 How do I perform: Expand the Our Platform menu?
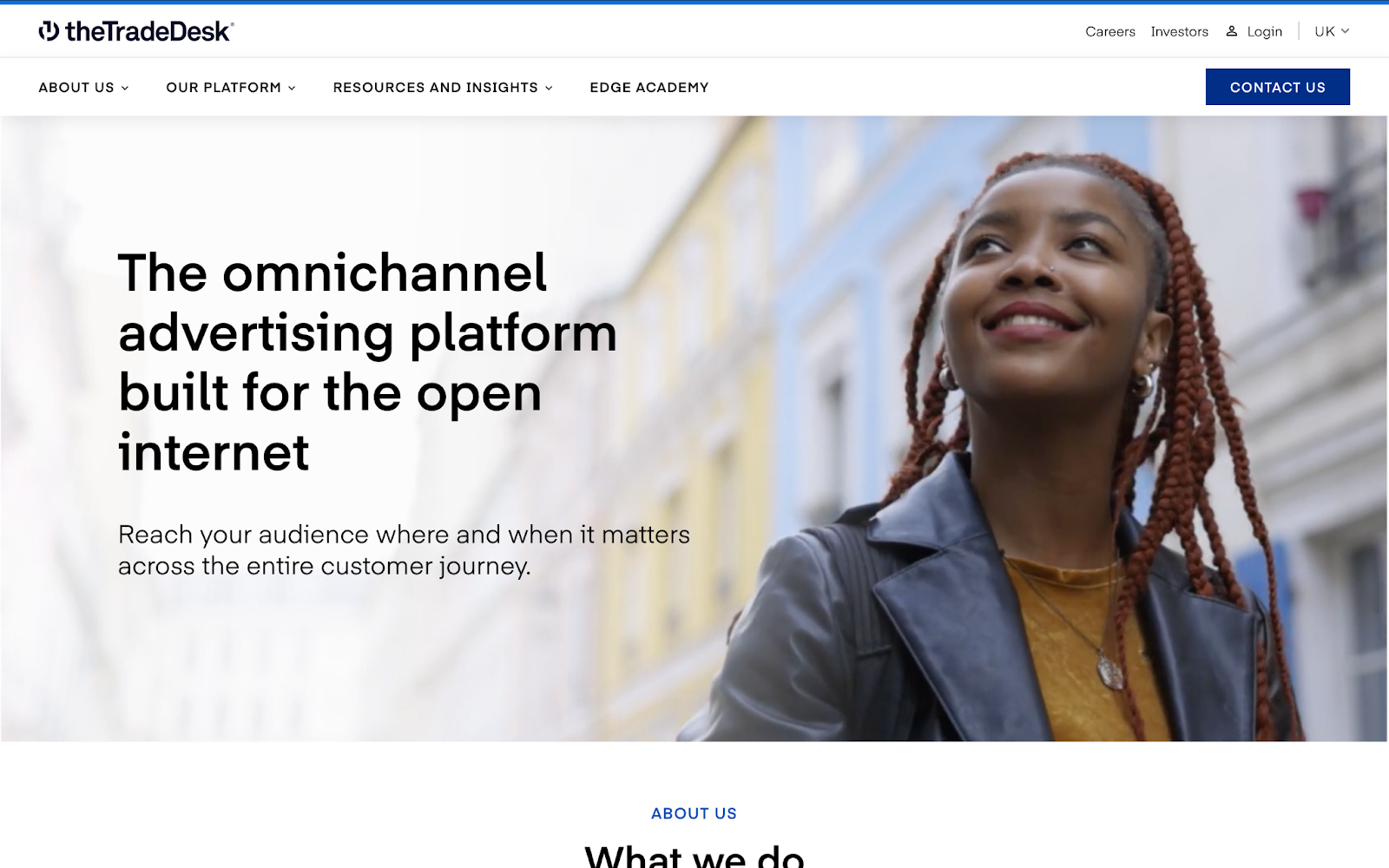[231, 88]
